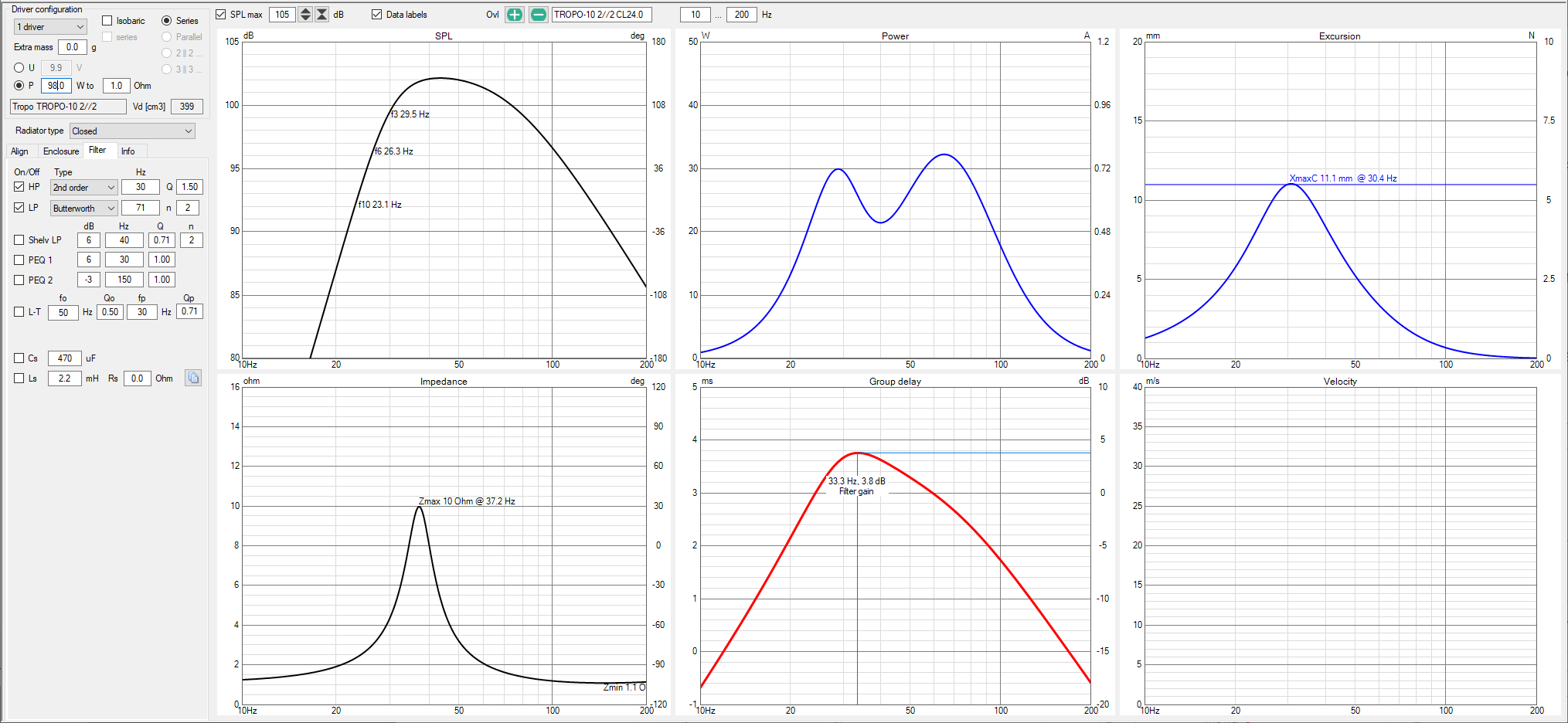This screenshot has width=1568, height=723.
Task: Select the U voltage radio button
Action: 19,68
